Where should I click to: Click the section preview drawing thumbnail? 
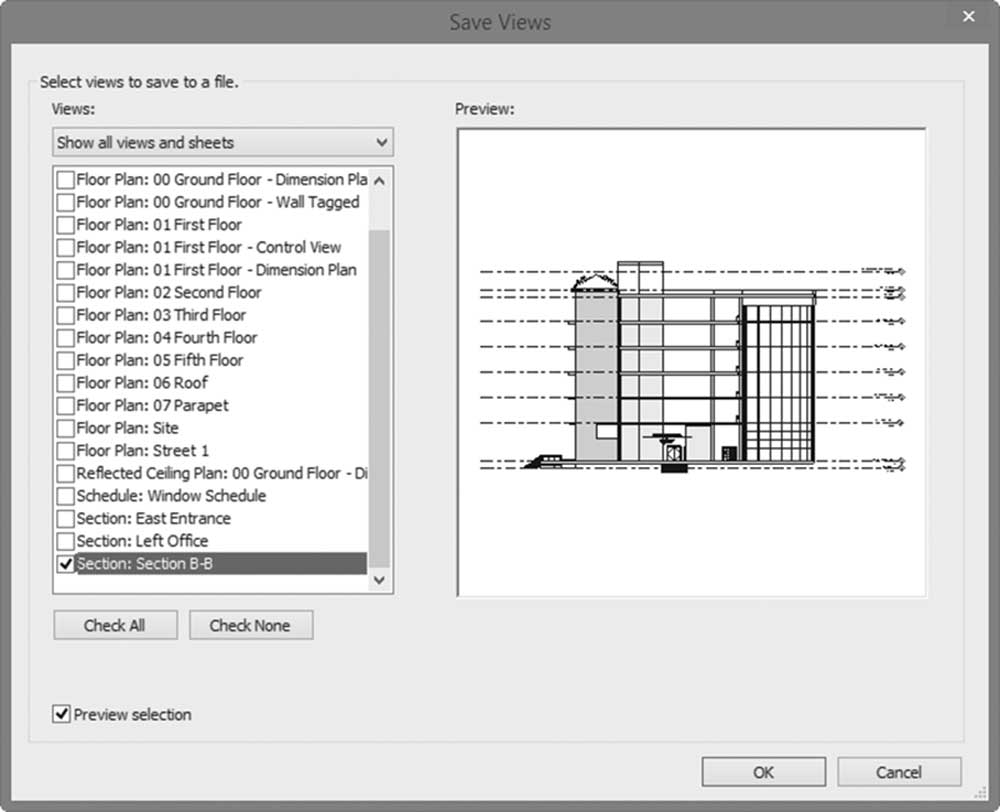691,363
